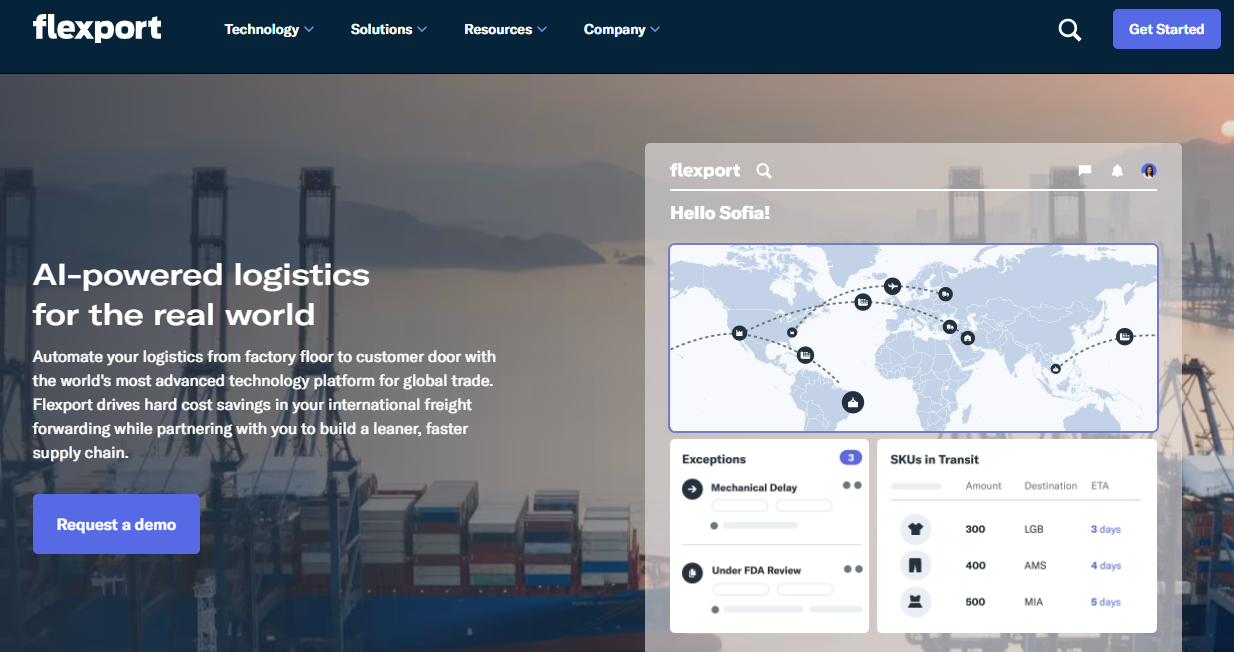1234x652 pixels.
Task: Open the Company nav item
Action: pos(615,30)
